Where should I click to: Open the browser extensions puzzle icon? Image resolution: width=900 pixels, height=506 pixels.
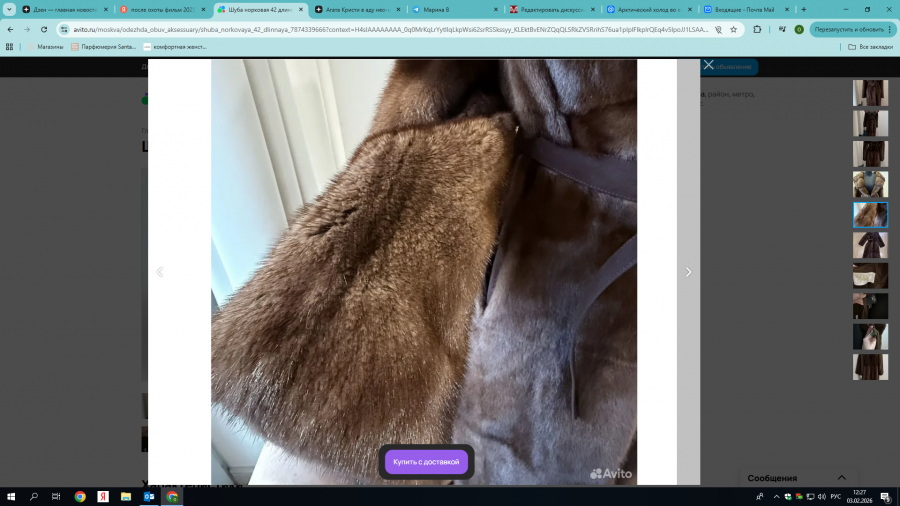757,30
